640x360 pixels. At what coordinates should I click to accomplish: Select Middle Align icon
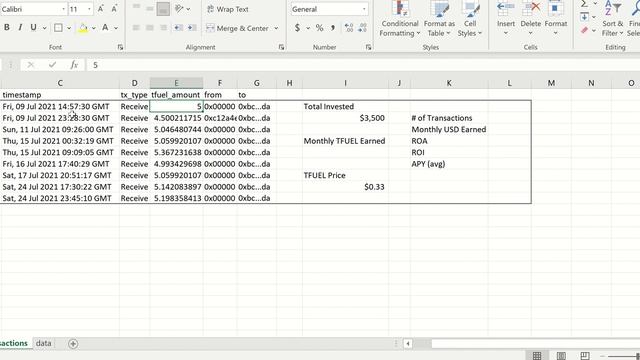tap(150, 8)
